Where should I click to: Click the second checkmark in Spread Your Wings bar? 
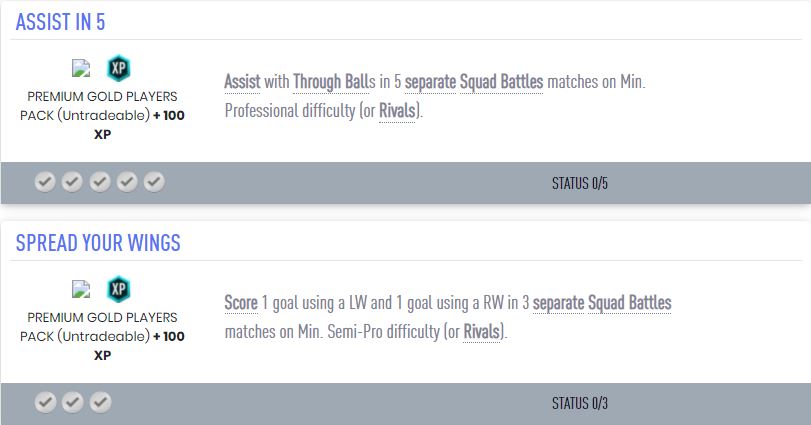(72, 403)
